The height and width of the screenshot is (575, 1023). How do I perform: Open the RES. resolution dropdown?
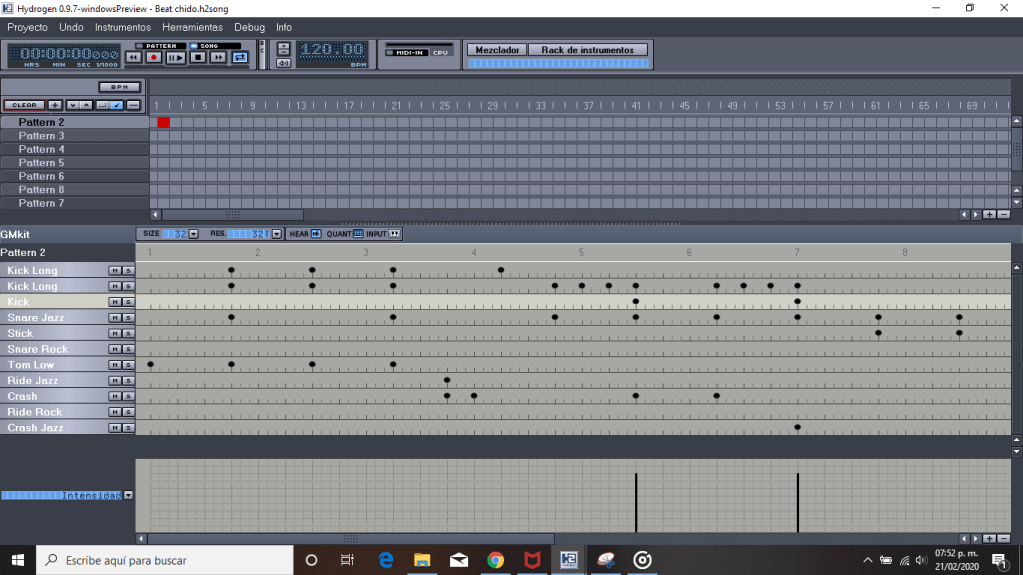coord(276,234)
